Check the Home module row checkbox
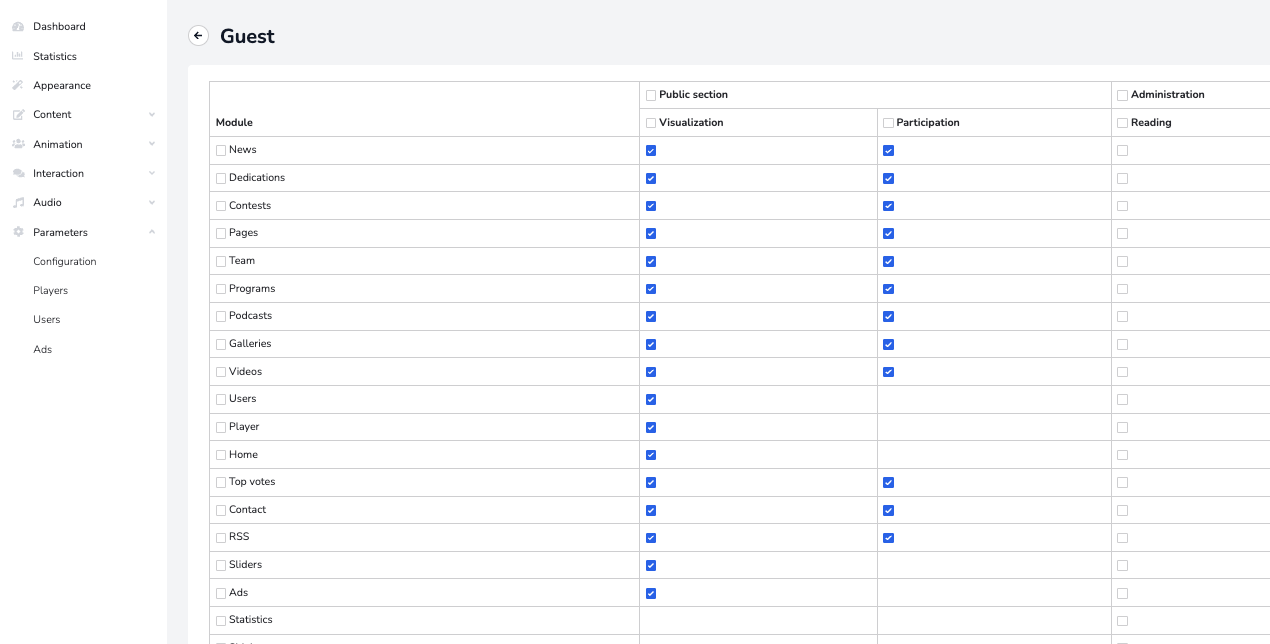This screenshot has height=644, width=1270. [x=221, y=455]
